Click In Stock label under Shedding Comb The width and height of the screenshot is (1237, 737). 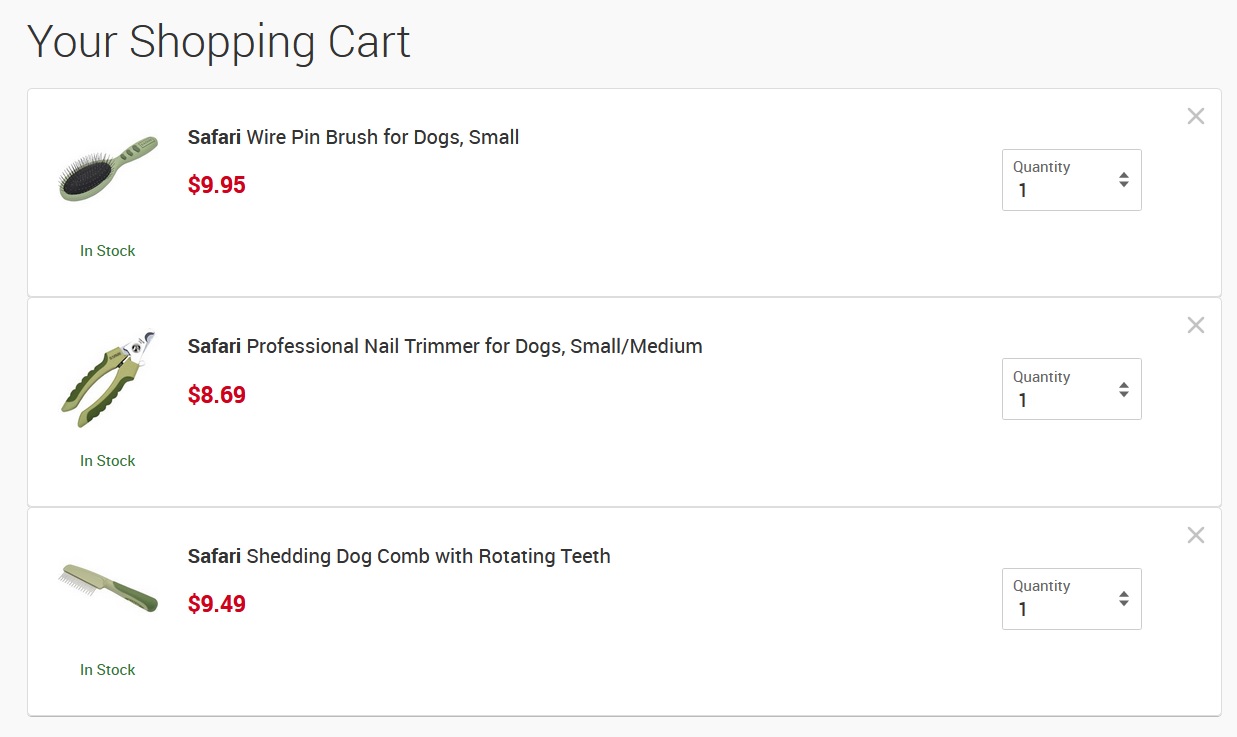tap(108, 670)
